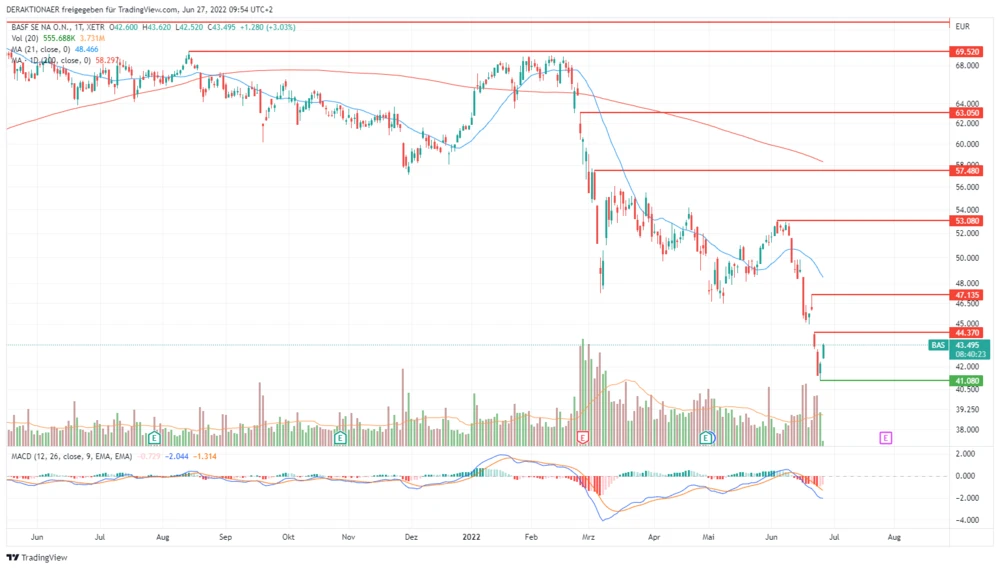The width and height of the screenshot is (1000, 569).
Task: Click the red 57.480 price level label
Action: (x=966, y=171)
